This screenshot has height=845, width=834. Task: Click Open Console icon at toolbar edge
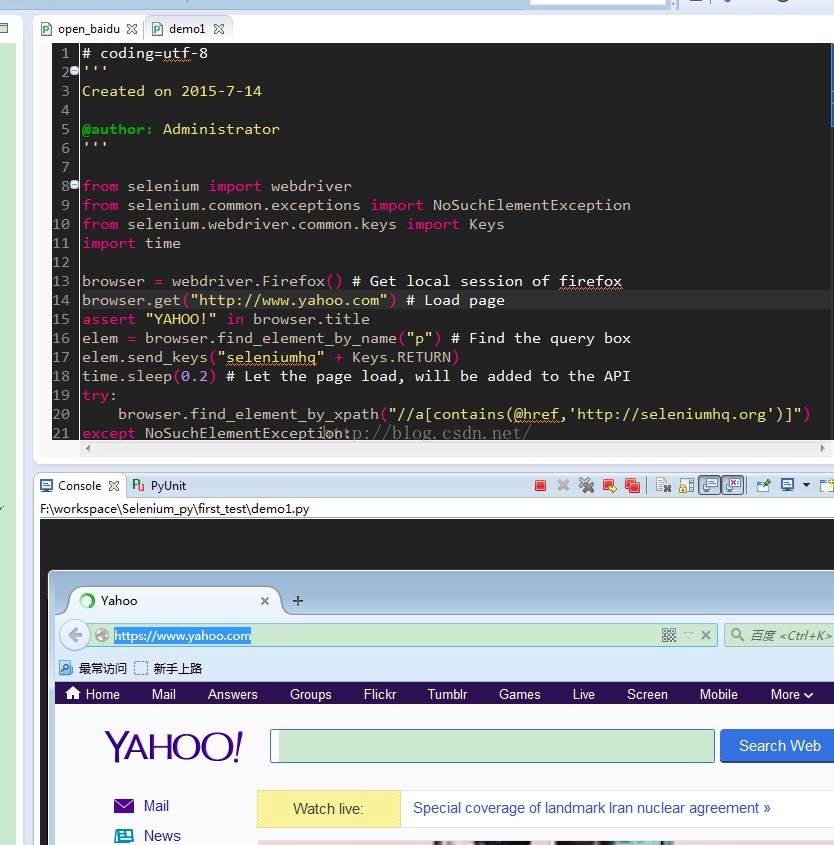coord(826,485)
